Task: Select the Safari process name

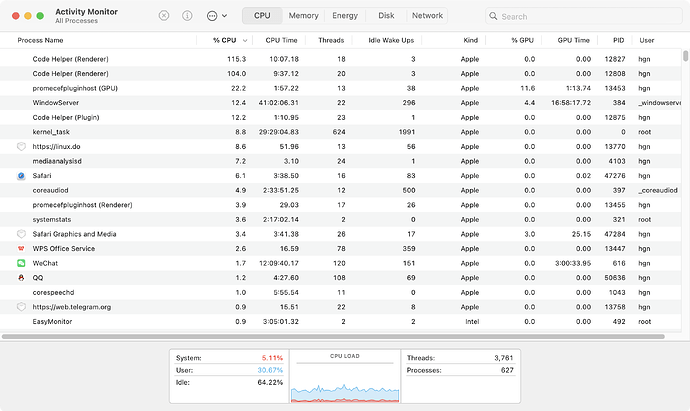Action: click(42, 176)
